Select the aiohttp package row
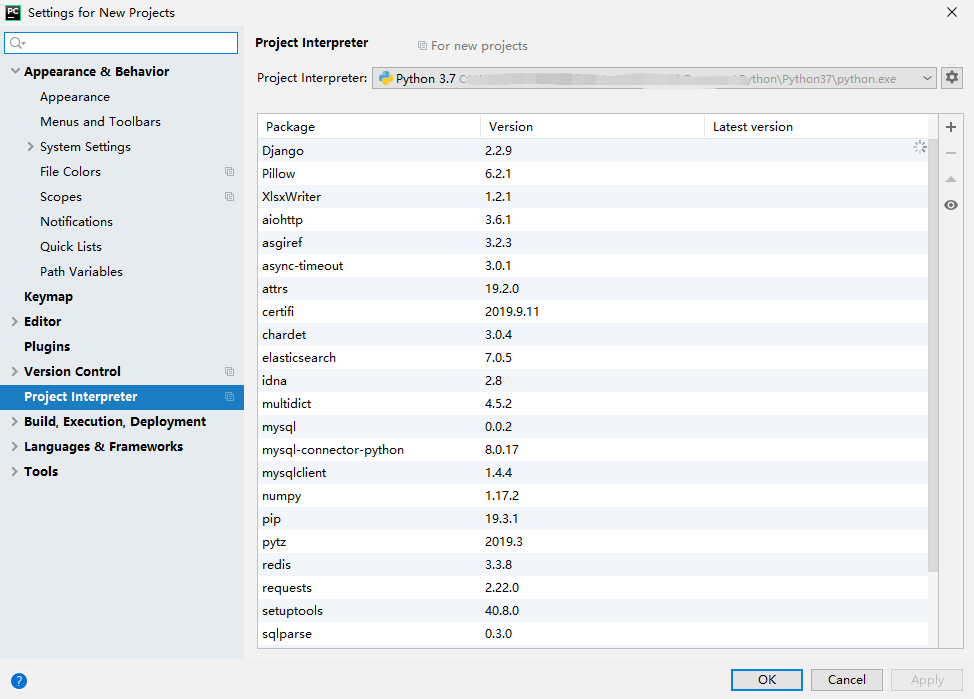The height and width of the screenshot is (699, 974). [593, 219]
